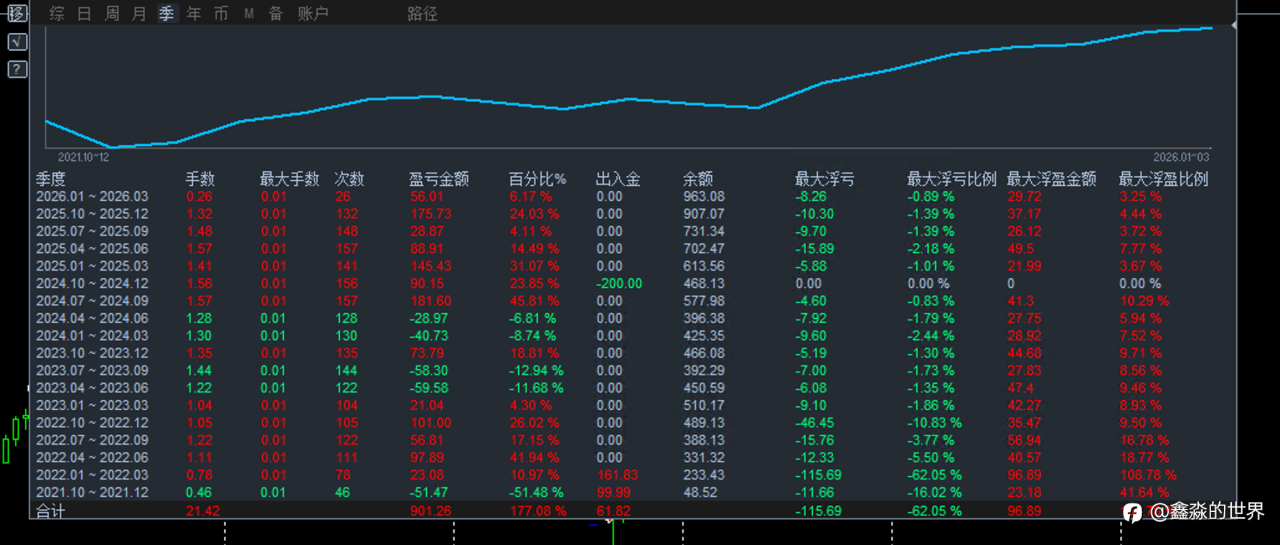Click the 2026.01~03 chart end date label
This screenshot has height=545, width=1280.
[1181, 157]
